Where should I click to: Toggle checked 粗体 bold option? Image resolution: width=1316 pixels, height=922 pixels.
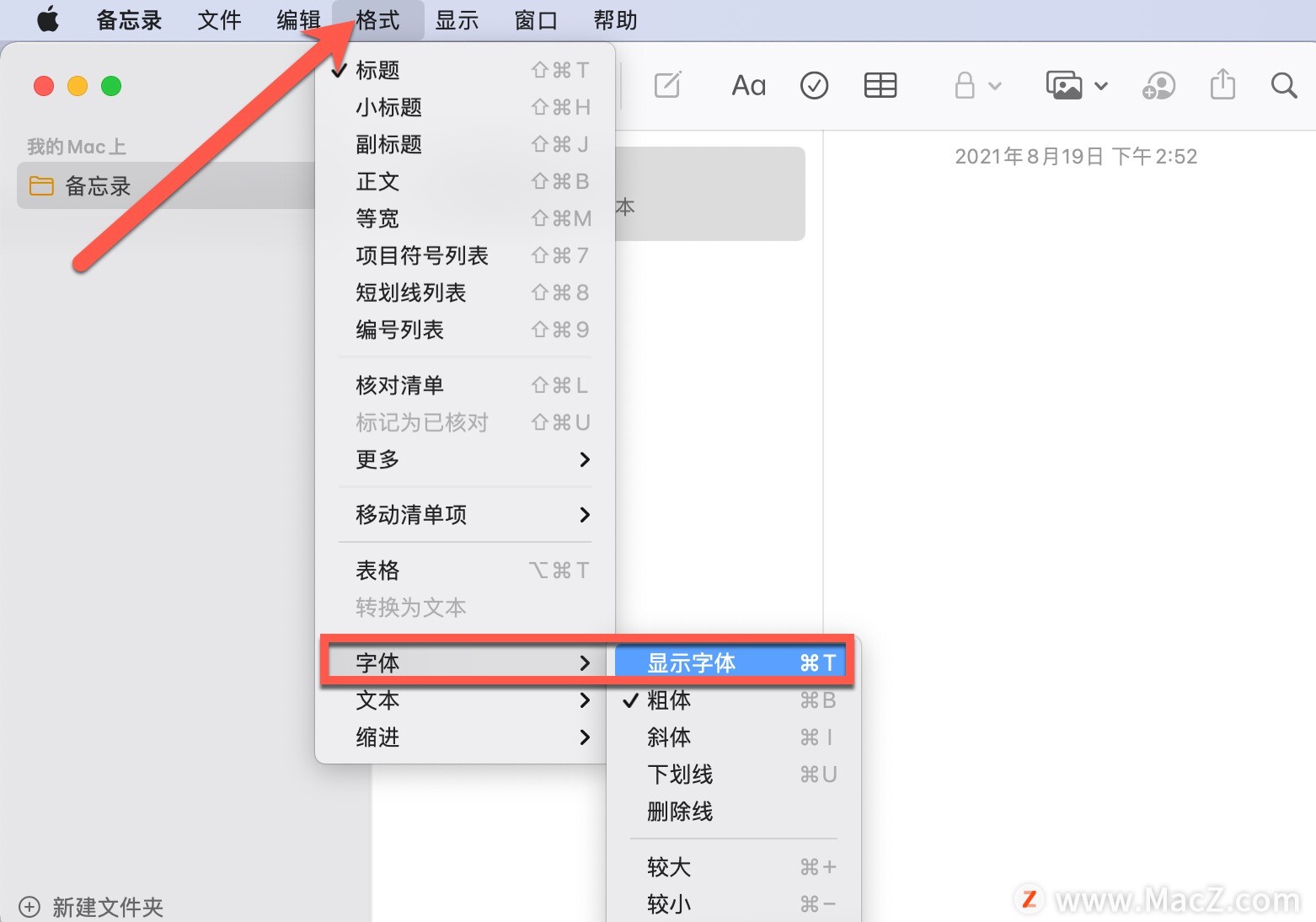(x=733, y=700)
